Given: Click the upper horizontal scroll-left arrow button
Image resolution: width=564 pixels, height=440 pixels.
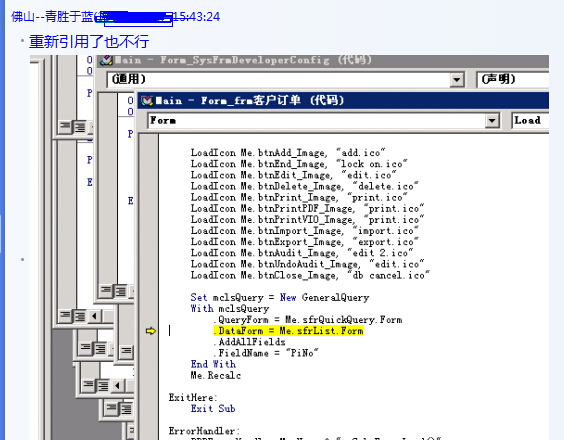Looking at the screenshot, I should pos(95,316).
